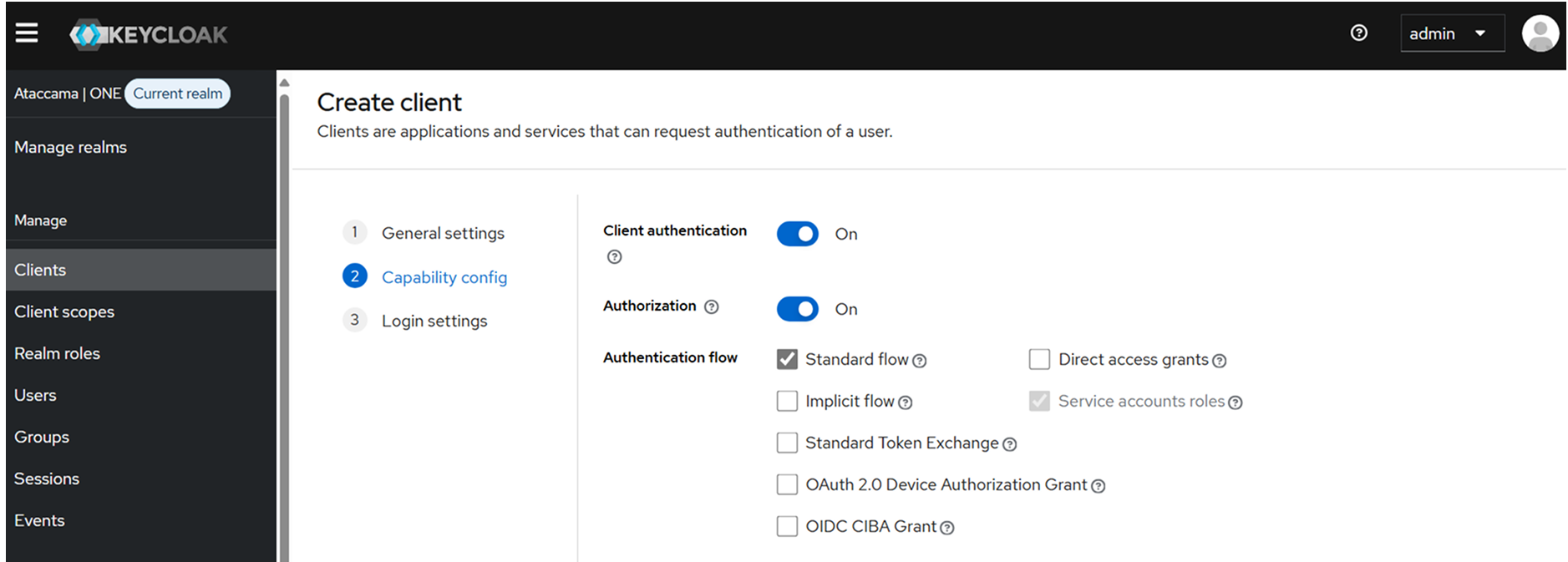This screenshot has height=562, width=1568.
Task: Show help for Direct access grants
Action: 1220,361
